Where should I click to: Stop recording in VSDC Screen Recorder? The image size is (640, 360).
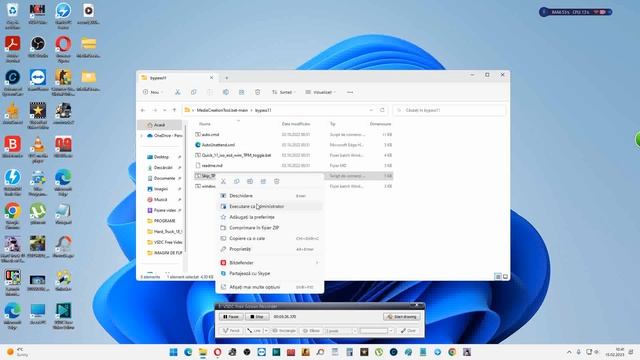tap(257, 317)
